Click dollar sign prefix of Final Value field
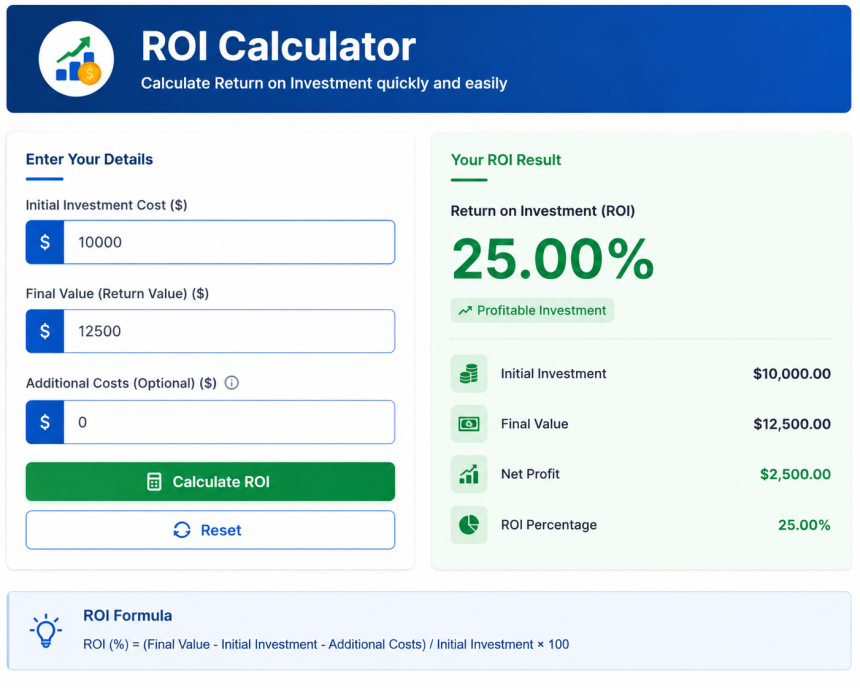The height and width of the screenshot is (688, 860). point(45,331)
